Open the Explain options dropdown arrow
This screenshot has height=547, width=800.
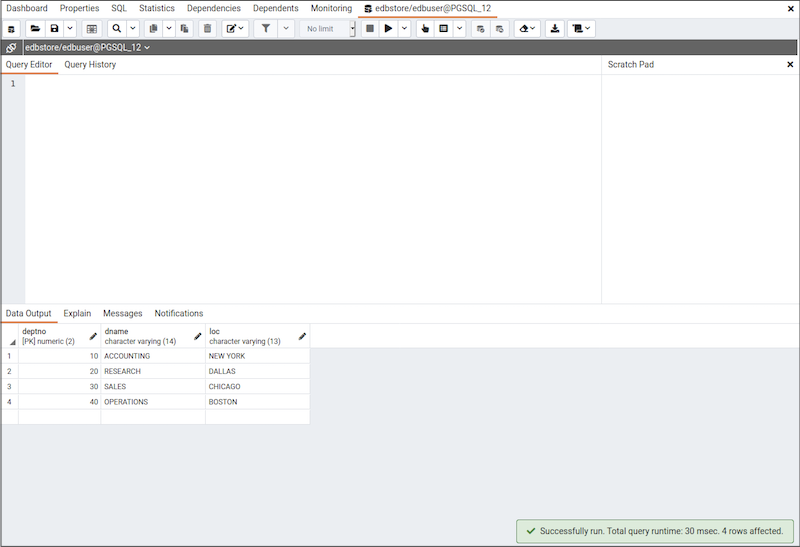459,29
